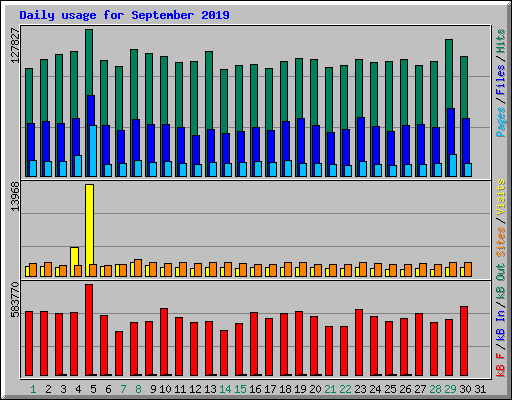Click the 'kB F' legend label
Viewport: 512px width, 400px height.
tap(501, 365)
